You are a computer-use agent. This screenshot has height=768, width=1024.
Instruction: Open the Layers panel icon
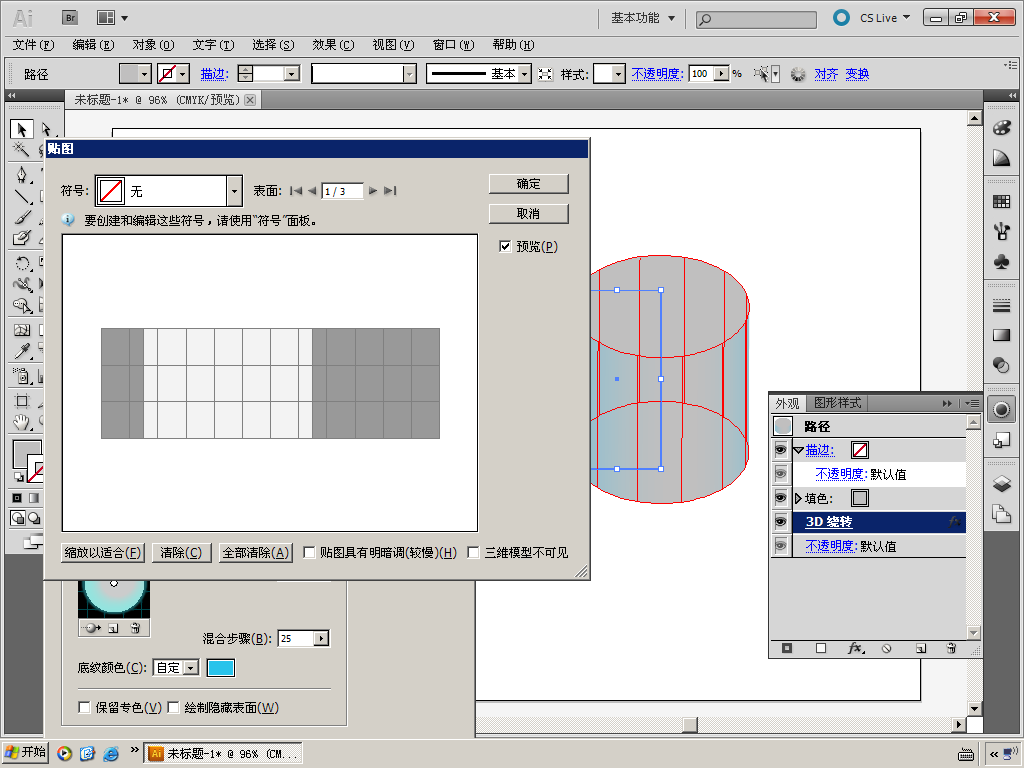[1001, 484]
